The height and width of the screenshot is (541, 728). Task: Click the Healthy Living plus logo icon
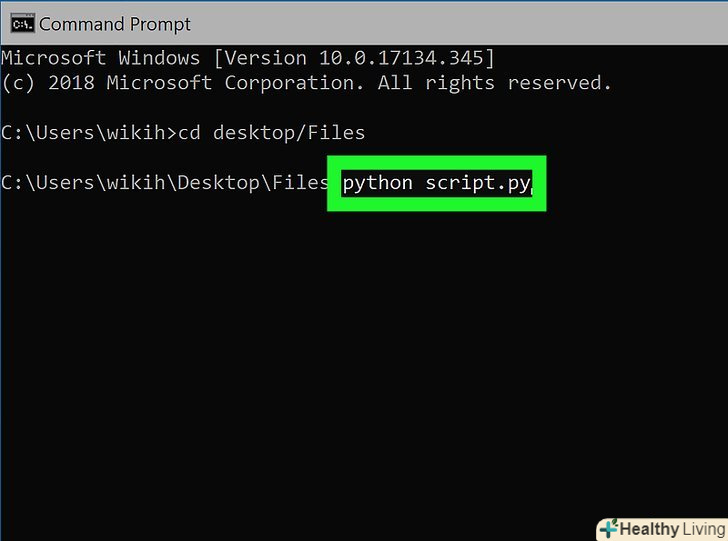608,528
